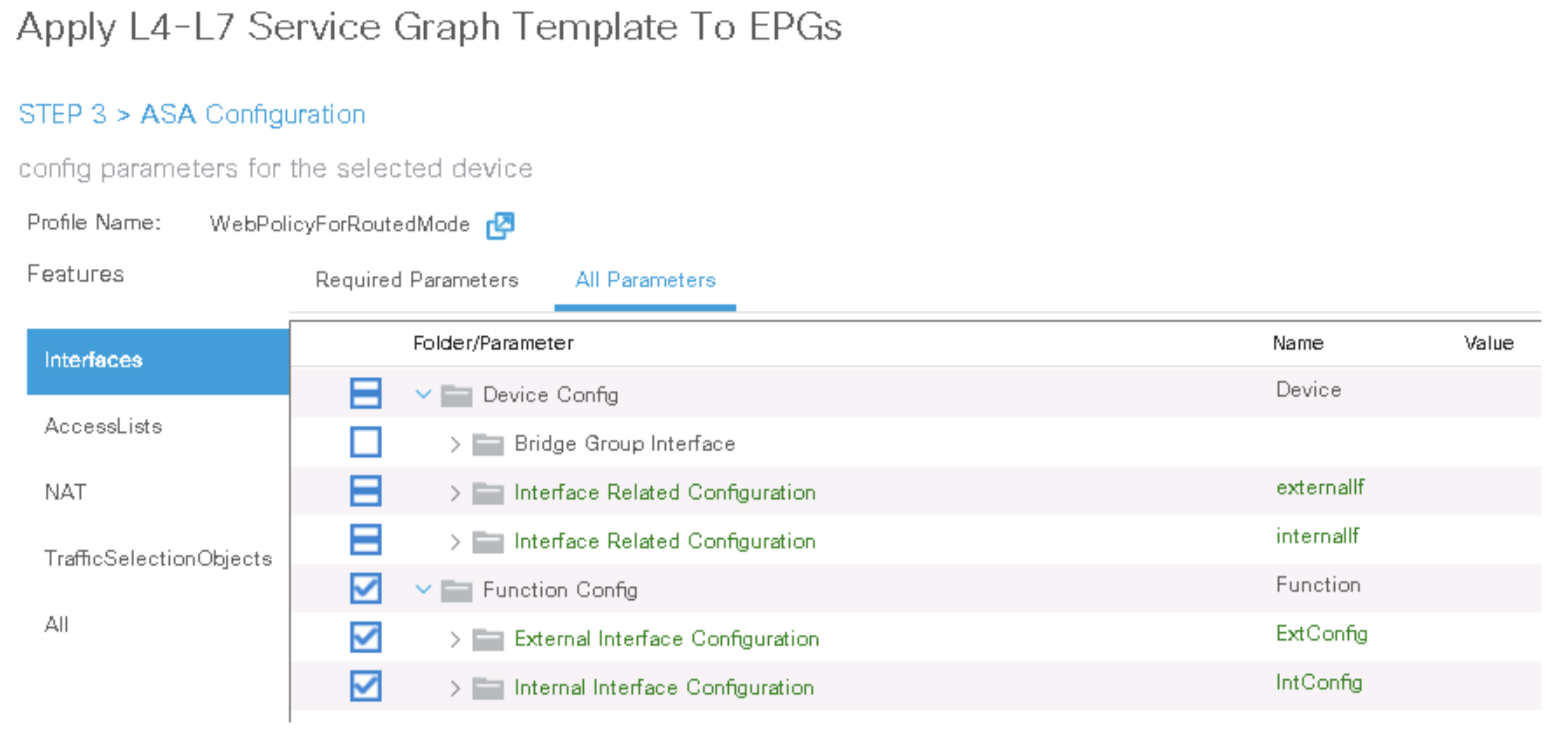The width and height of the screenshot is (1554, 746).
Task: Click the Function Config folder icon
Action: point(457,590)
